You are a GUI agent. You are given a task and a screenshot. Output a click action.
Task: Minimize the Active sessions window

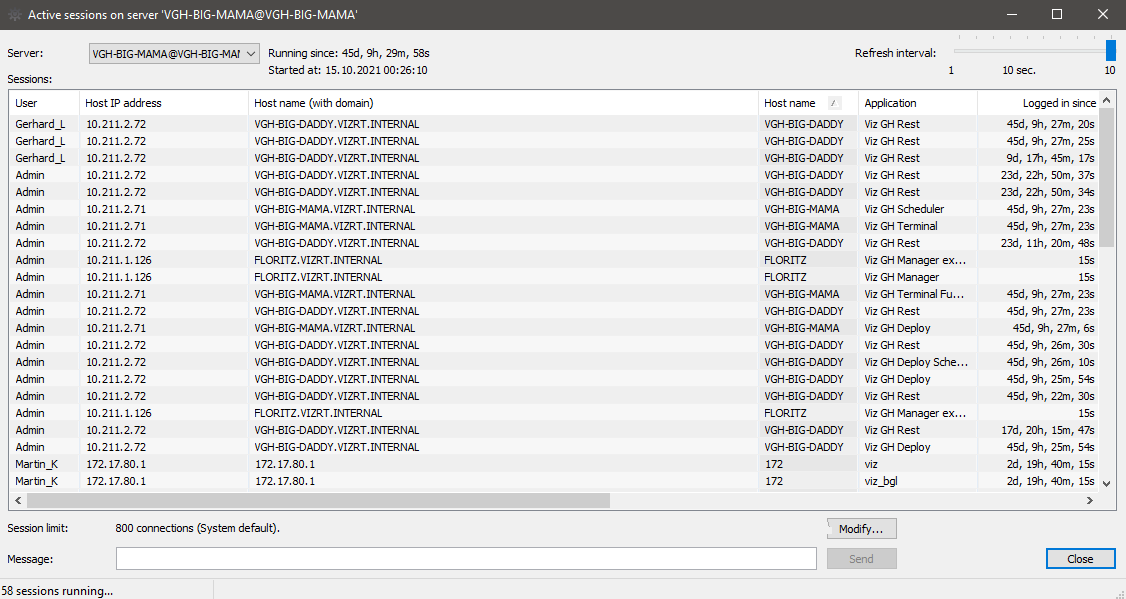coord(1011,14)
